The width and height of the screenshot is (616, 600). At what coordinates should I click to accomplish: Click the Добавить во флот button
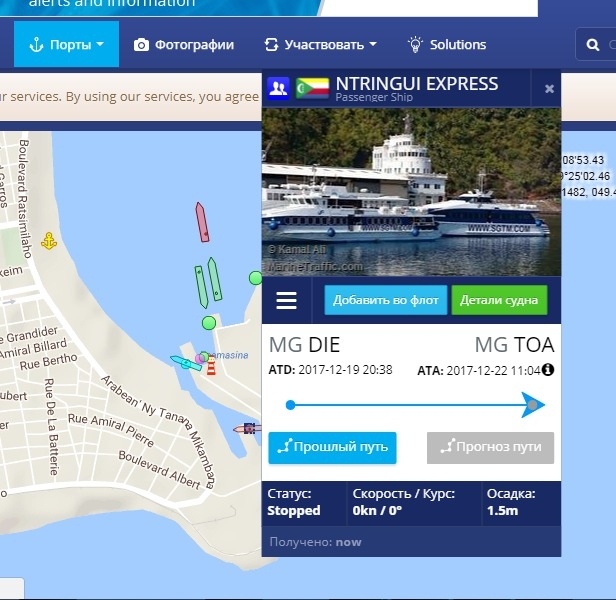386,300
